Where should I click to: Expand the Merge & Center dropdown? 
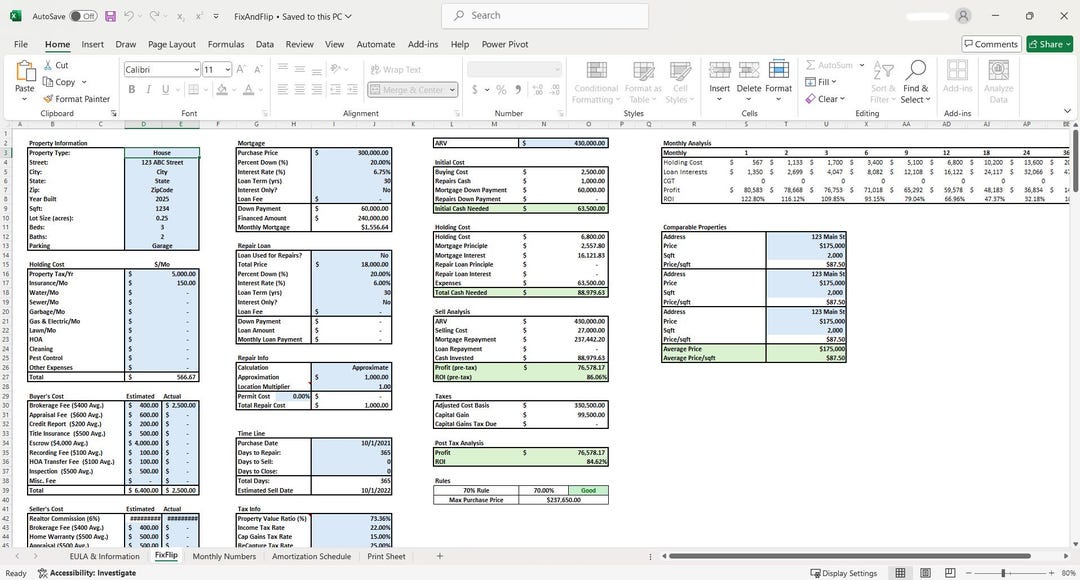pyautogui.click(x=452, y=89)
